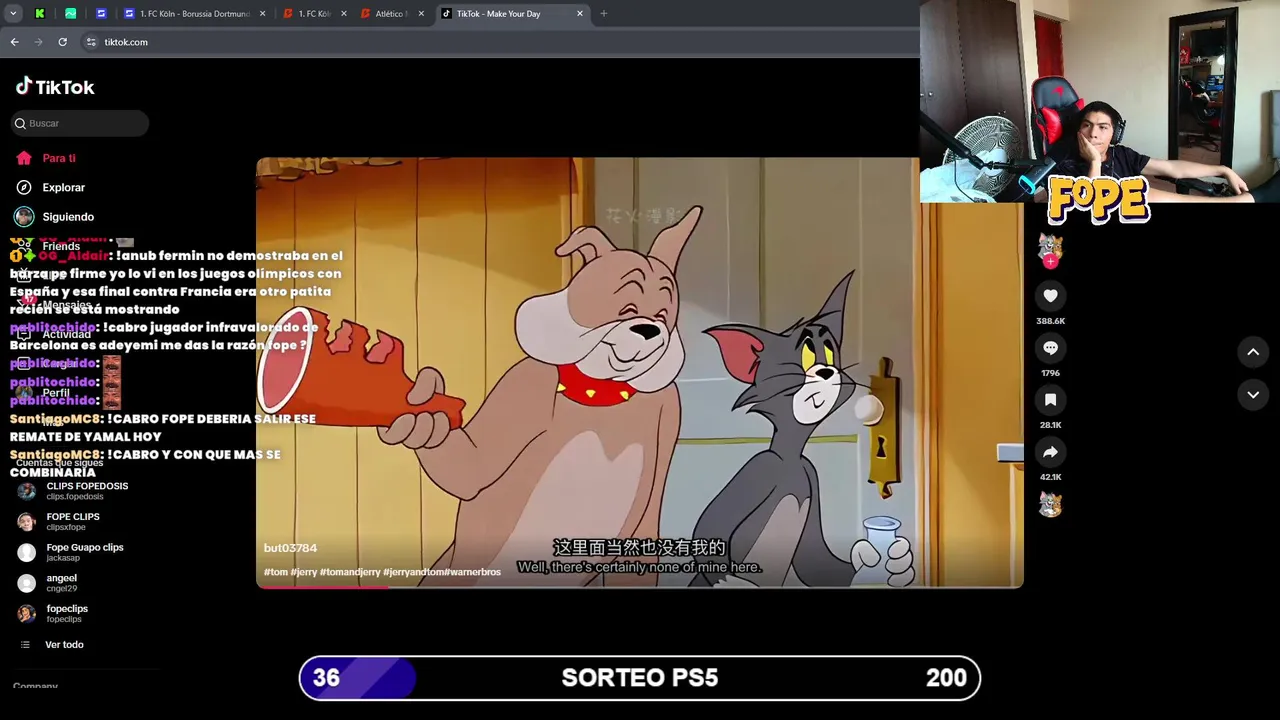The image size is (1280, 720).
Task: Like the video with heart icon
Action: tap(1050, 296)
